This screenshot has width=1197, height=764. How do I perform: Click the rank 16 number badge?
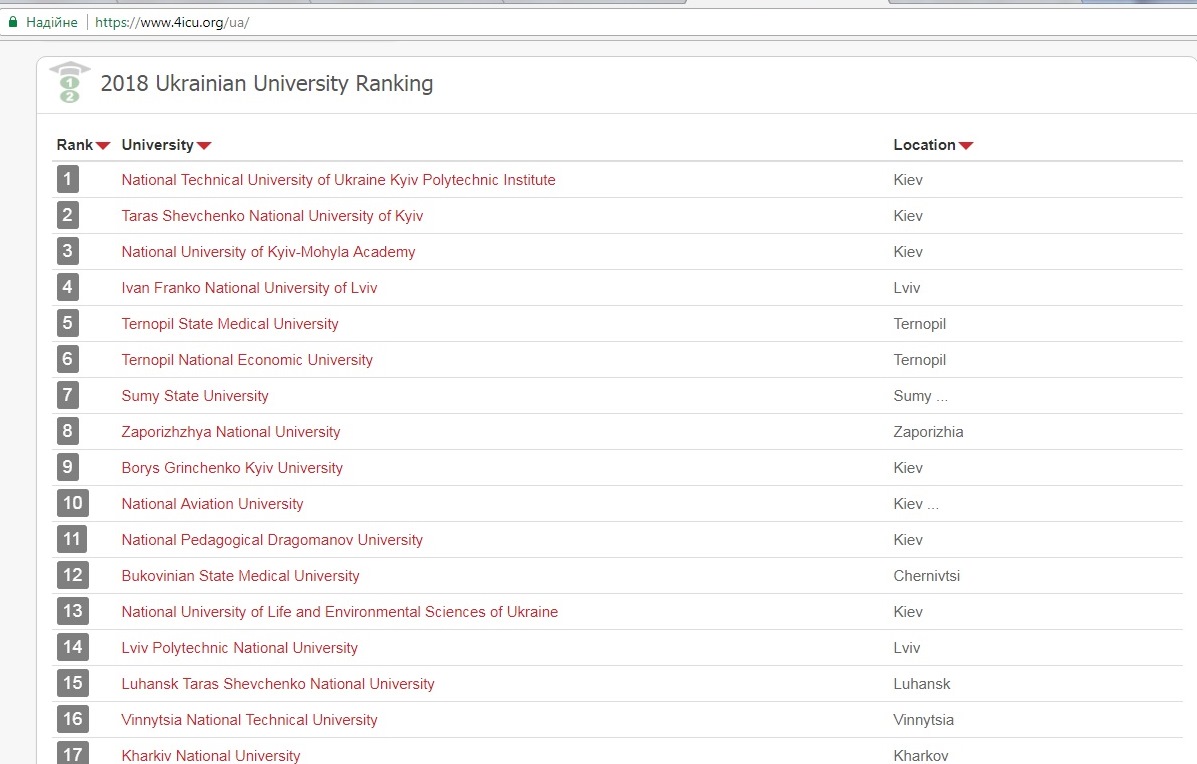pos(73,719)
